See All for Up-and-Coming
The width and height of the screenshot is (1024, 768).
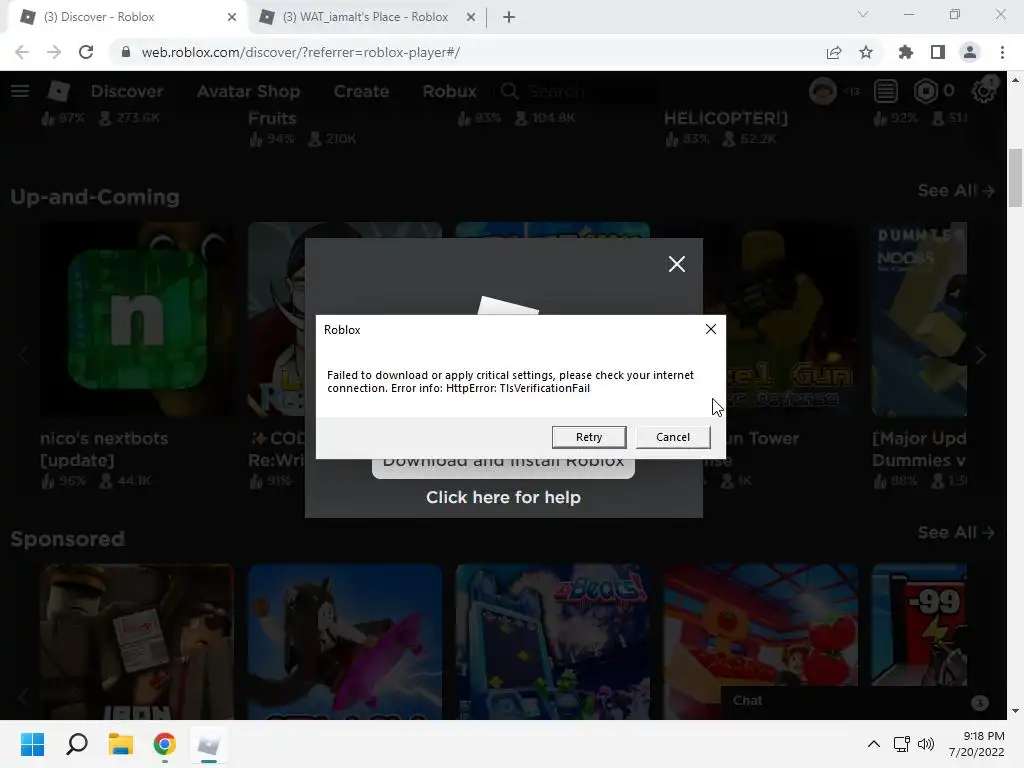(956, 191)
